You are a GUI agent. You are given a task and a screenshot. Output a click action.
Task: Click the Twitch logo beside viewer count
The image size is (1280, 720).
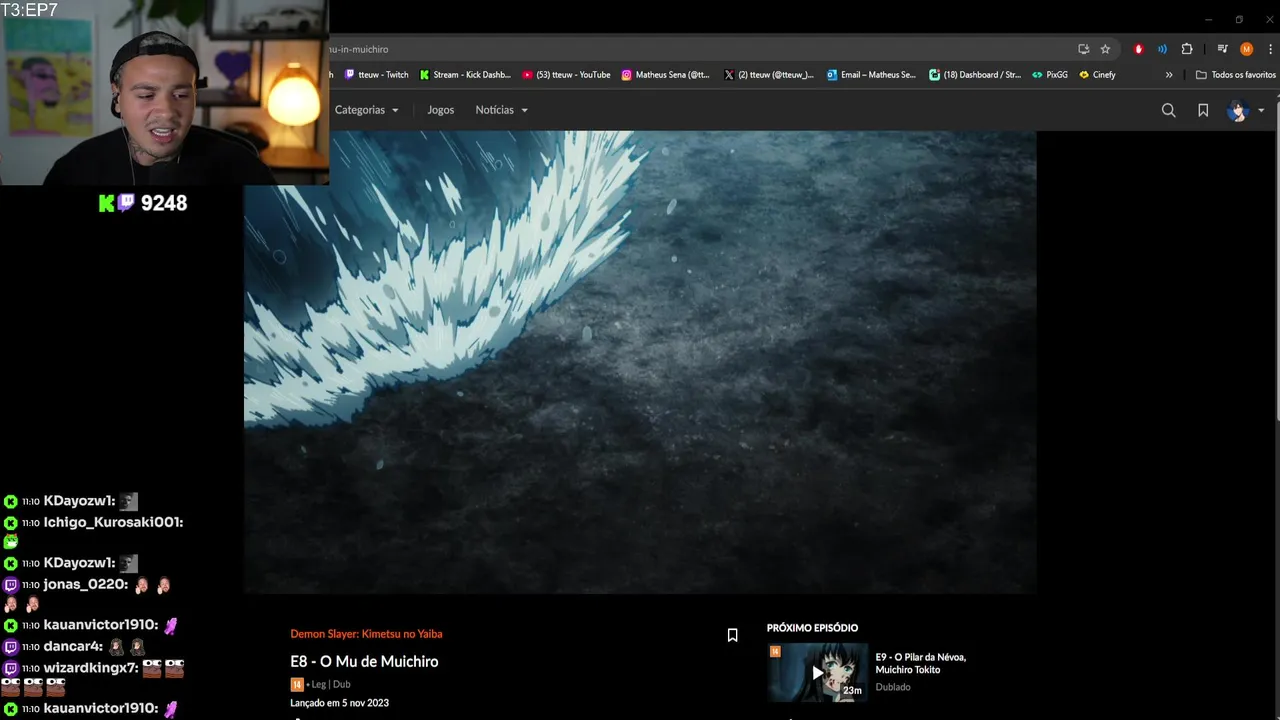click(126, 203)
